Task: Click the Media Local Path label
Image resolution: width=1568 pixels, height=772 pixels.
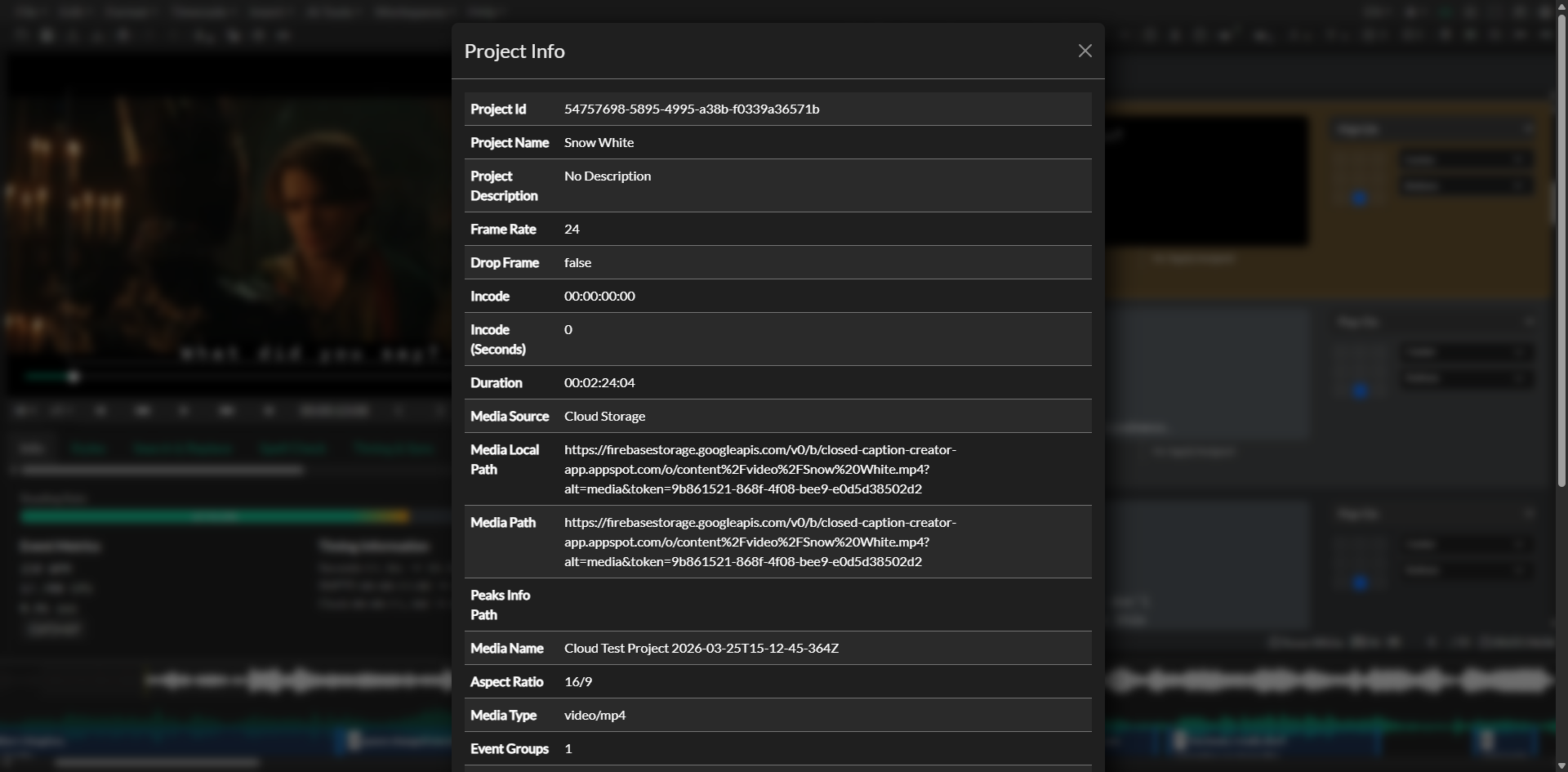Action: coord(505,459)
